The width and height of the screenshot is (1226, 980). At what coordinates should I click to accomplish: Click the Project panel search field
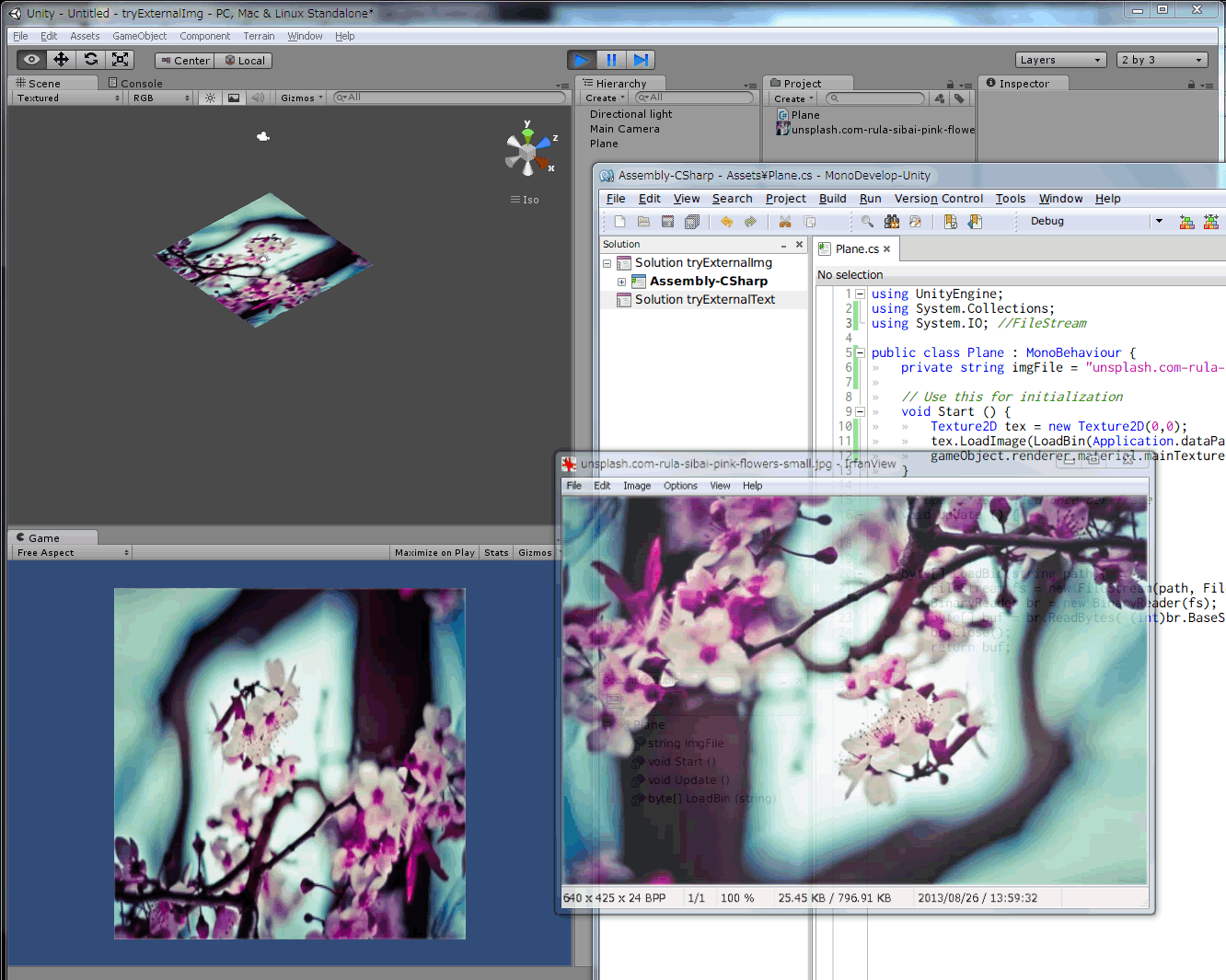[x=875, y=98]
